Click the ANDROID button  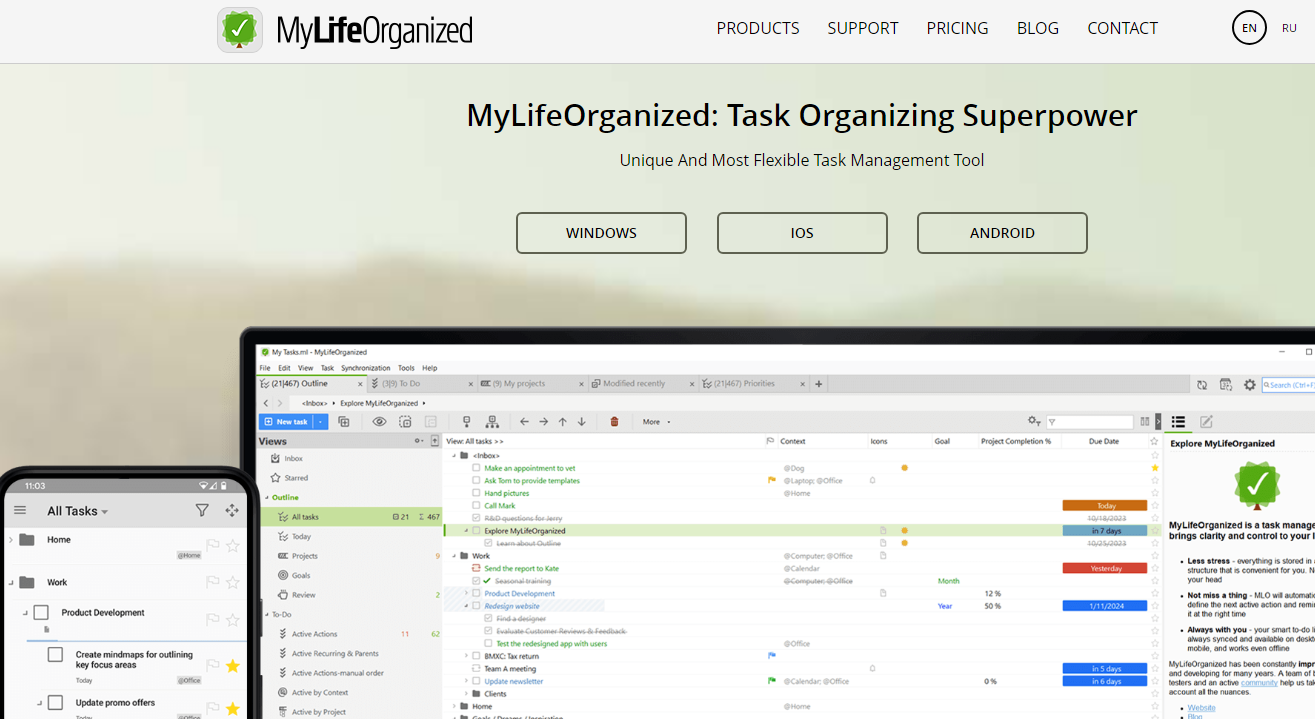1002,233
